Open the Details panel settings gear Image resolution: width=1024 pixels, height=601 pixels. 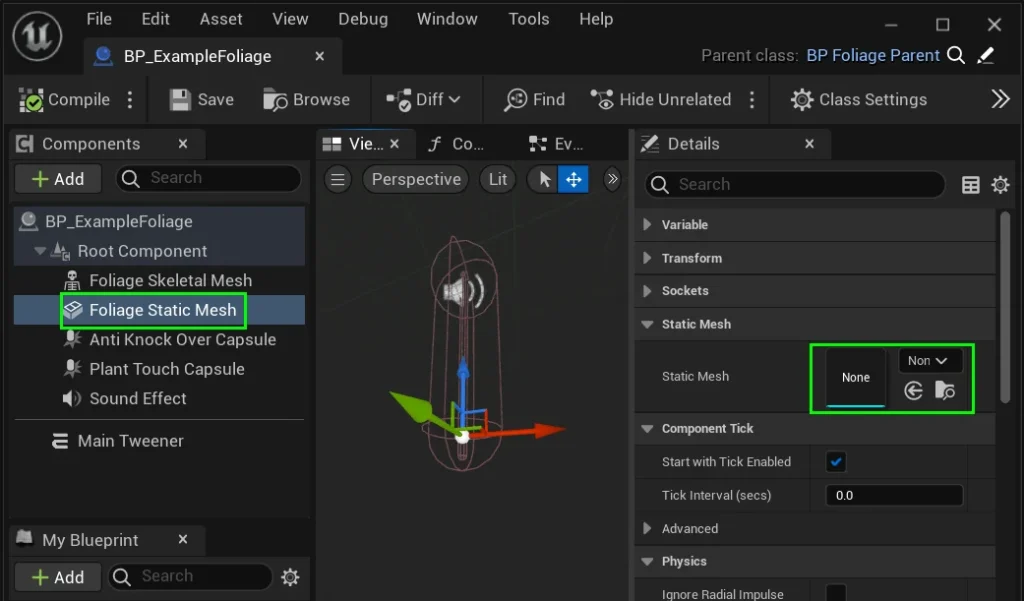point(1000,185)
